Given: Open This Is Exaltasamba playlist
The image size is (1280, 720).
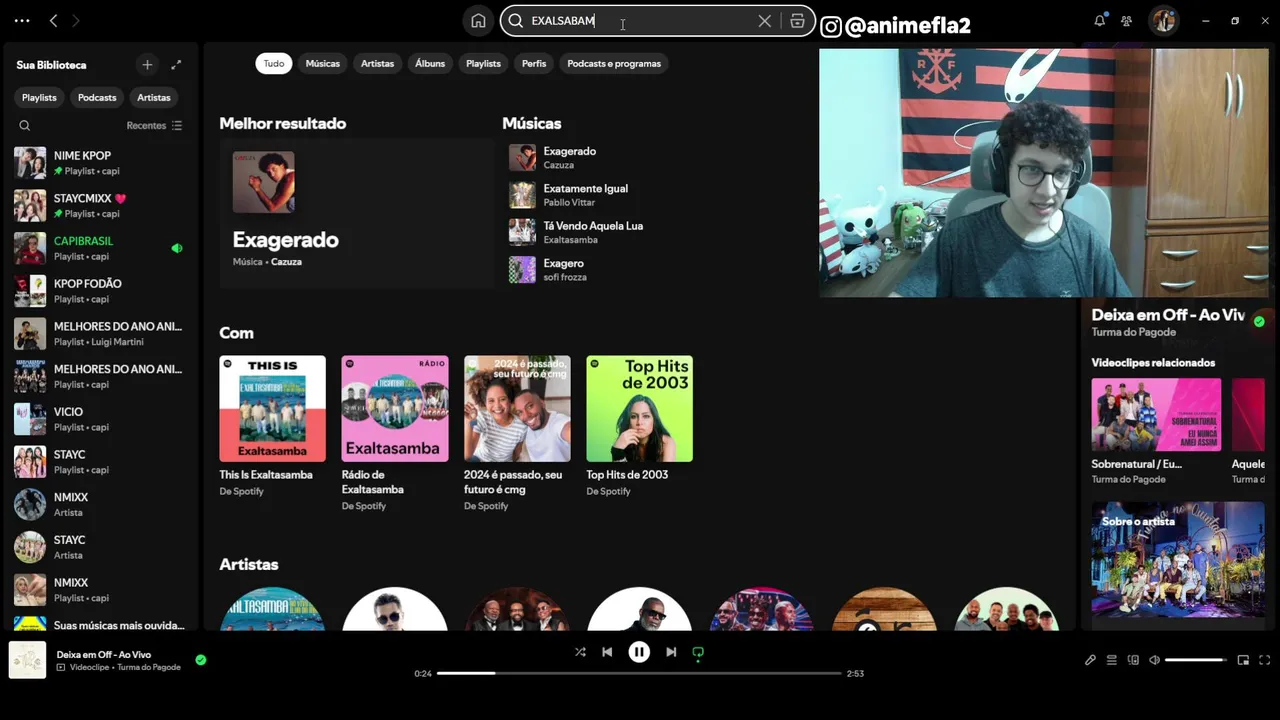Looking at the screenshot, I should pos(272,426).
